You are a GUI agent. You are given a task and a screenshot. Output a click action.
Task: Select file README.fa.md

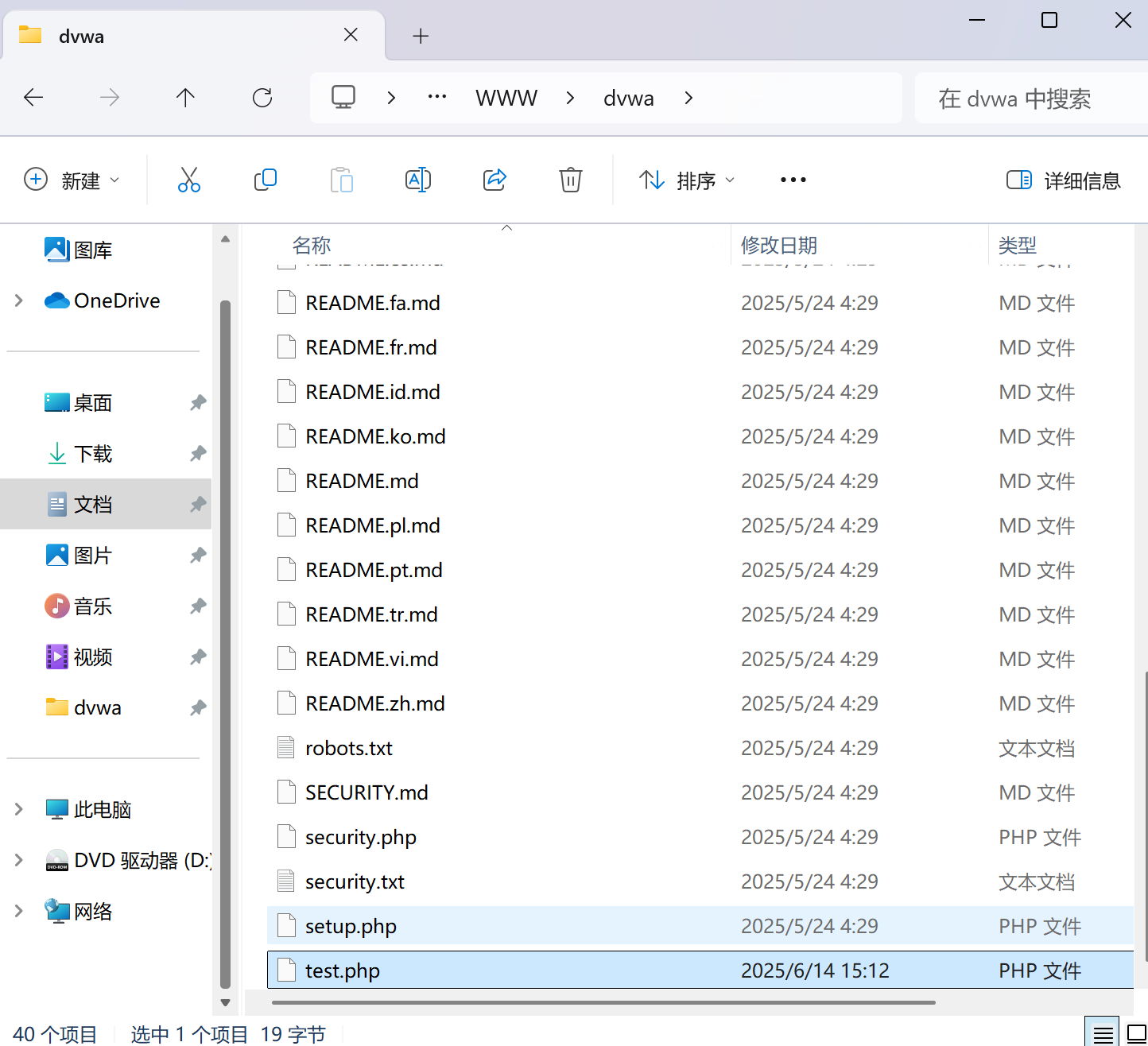(700, 303)
